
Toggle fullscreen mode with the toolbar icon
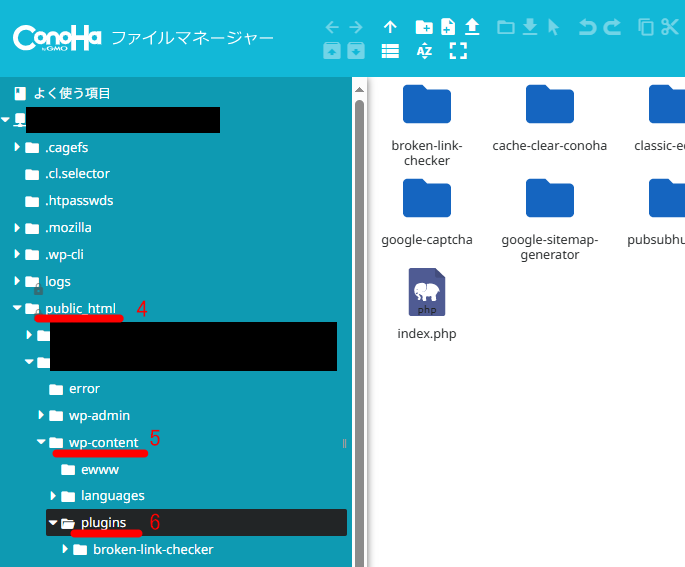click(458, 51)
